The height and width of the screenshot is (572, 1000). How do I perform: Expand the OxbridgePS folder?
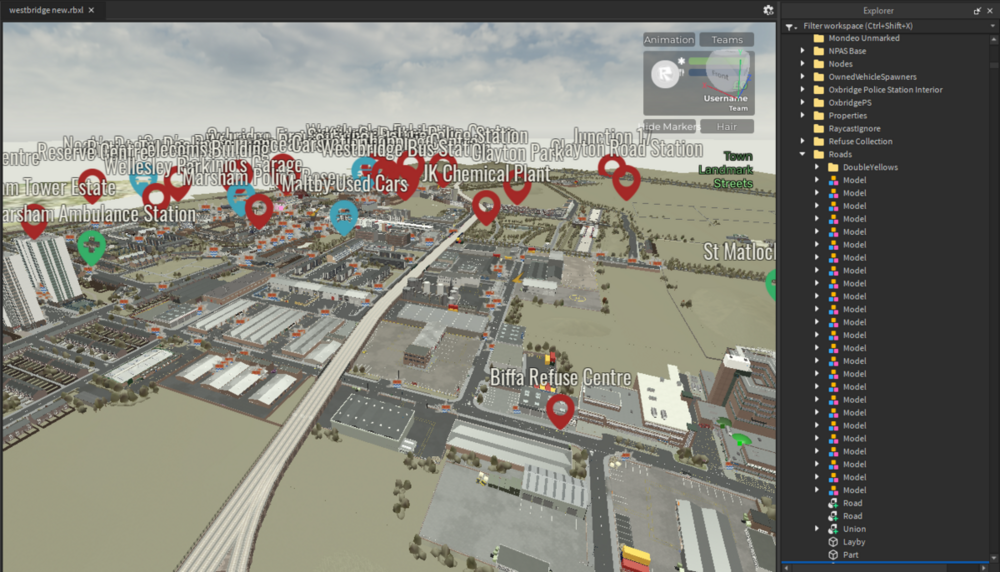pyautogui.click(x=802, y=103)
